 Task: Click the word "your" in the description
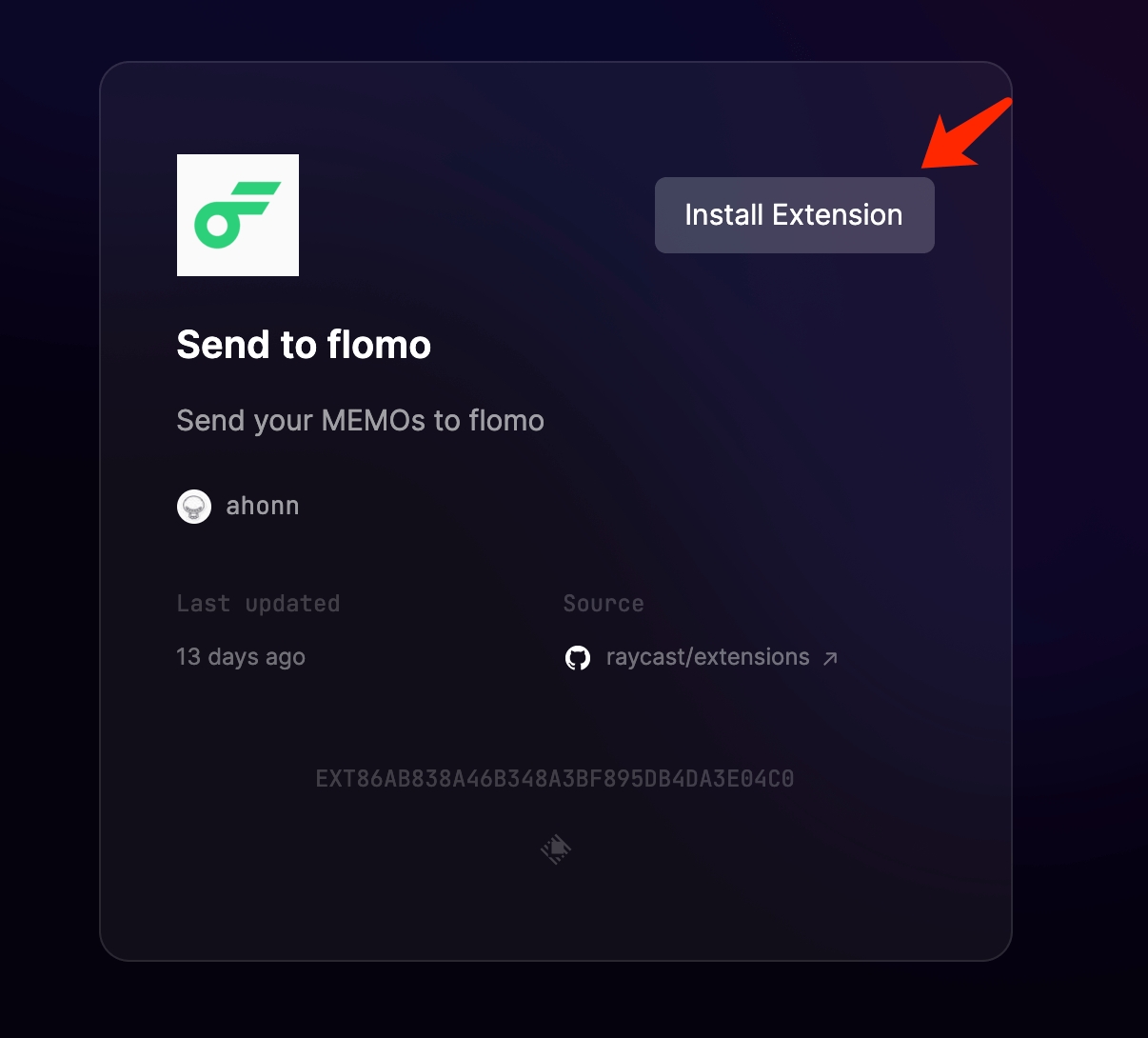[284, 421]
